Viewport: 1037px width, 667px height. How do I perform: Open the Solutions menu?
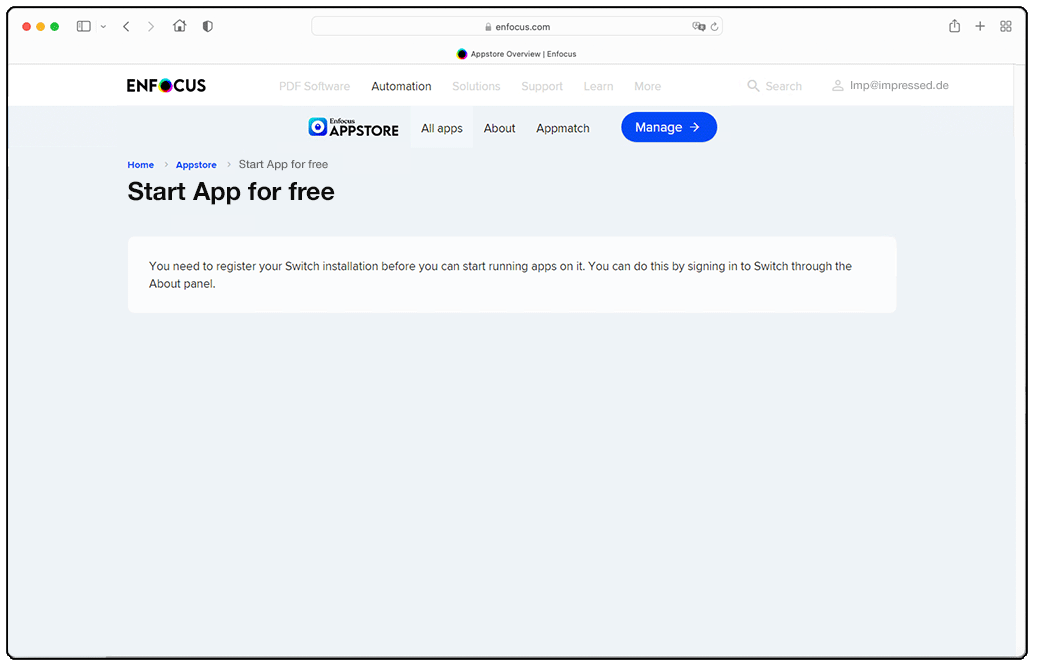(x=476, y=86)
